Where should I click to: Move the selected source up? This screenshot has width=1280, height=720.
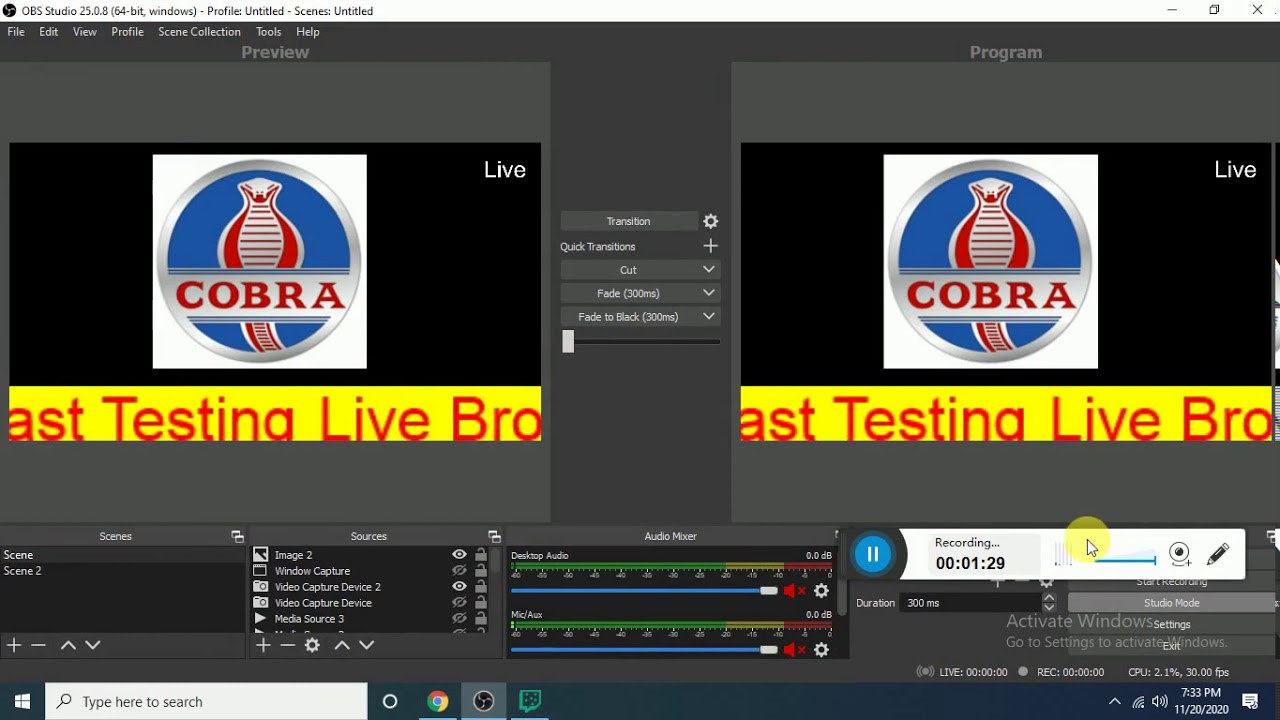click(x=341, y=645)
